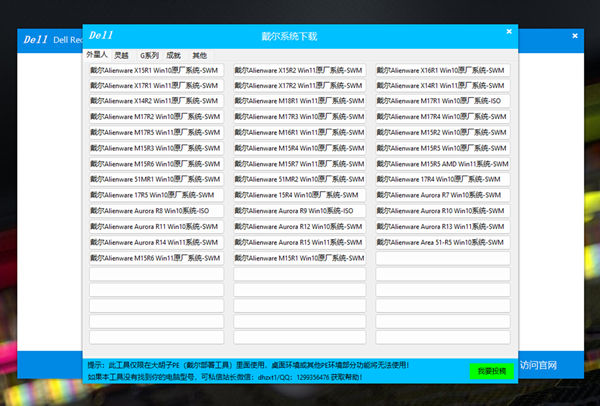Click Alienware Area 51-R5 Win10系统-SWM

[x=443, y=242]
